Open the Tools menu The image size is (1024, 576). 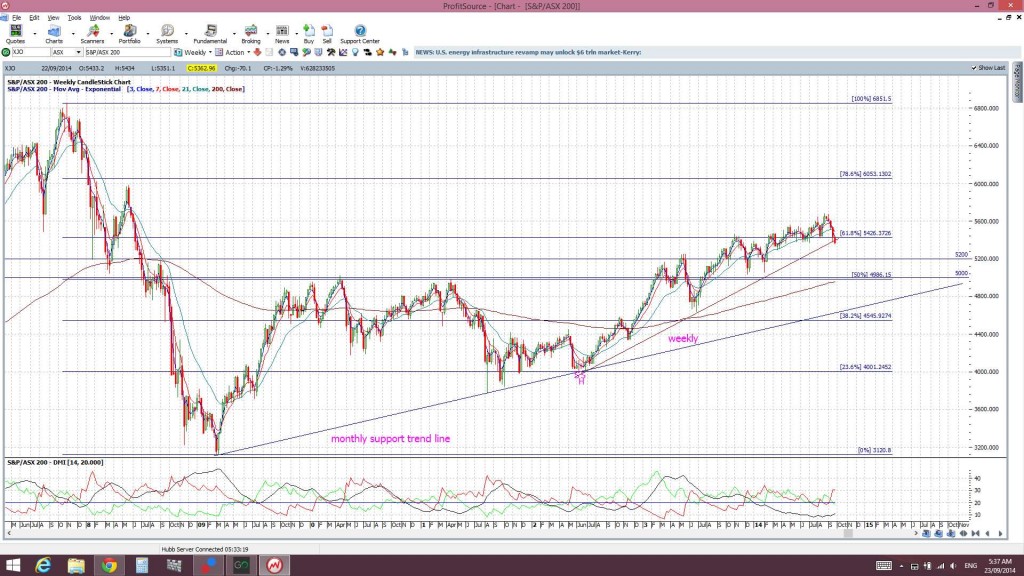[x=74, y=18]
